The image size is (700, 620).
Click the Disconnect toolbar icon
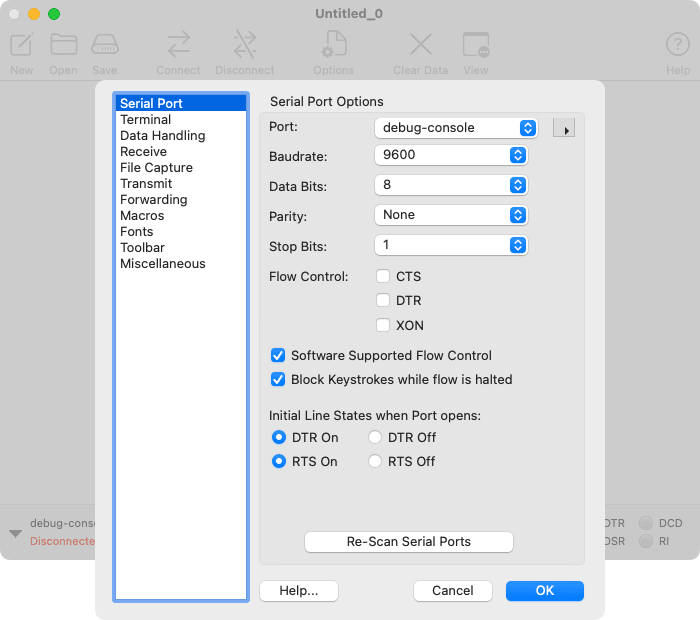244,45
